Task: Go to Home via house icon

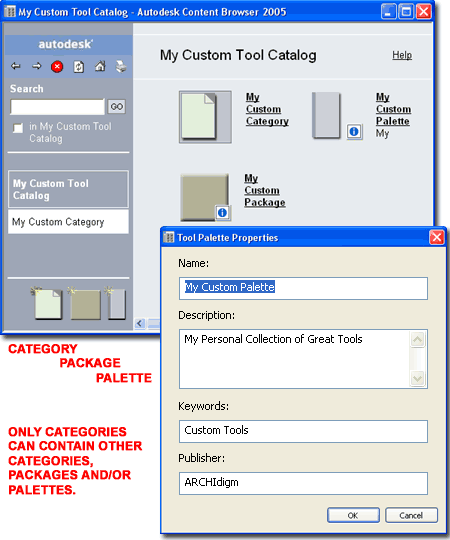Action: coord(100,66)
